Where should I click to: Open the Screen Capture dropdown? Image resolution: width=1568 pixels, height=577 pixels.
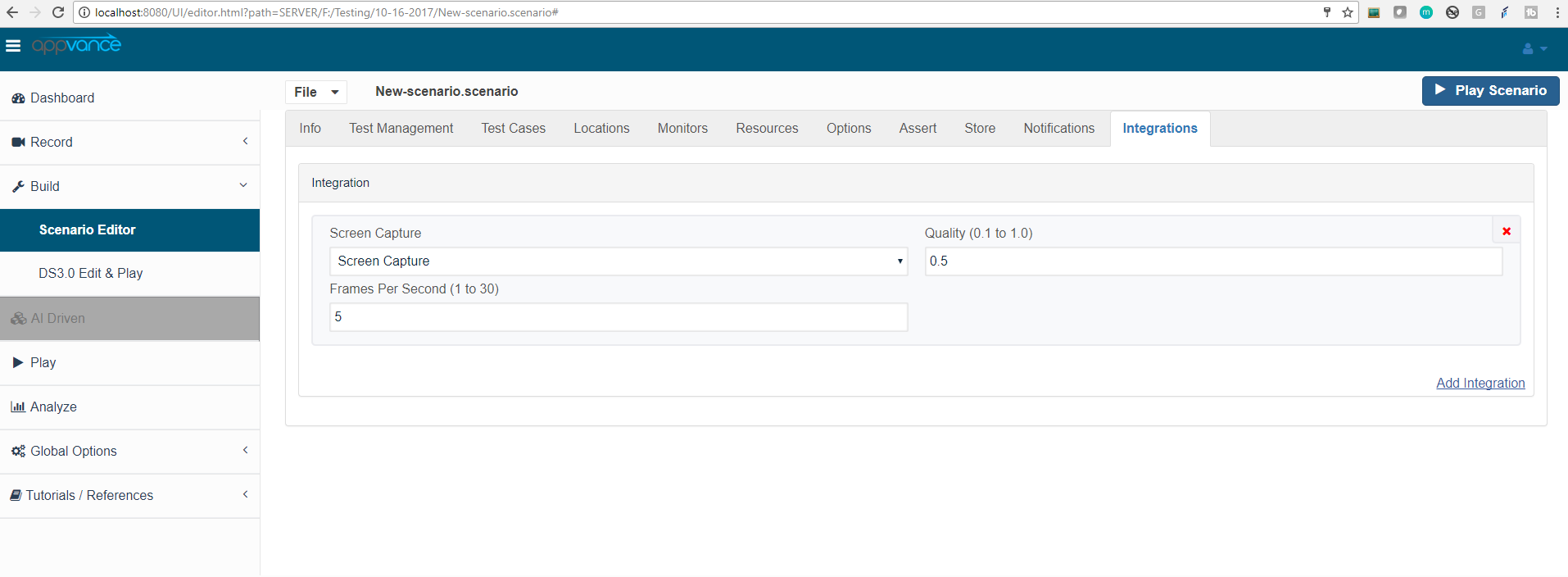coord(618,261)
